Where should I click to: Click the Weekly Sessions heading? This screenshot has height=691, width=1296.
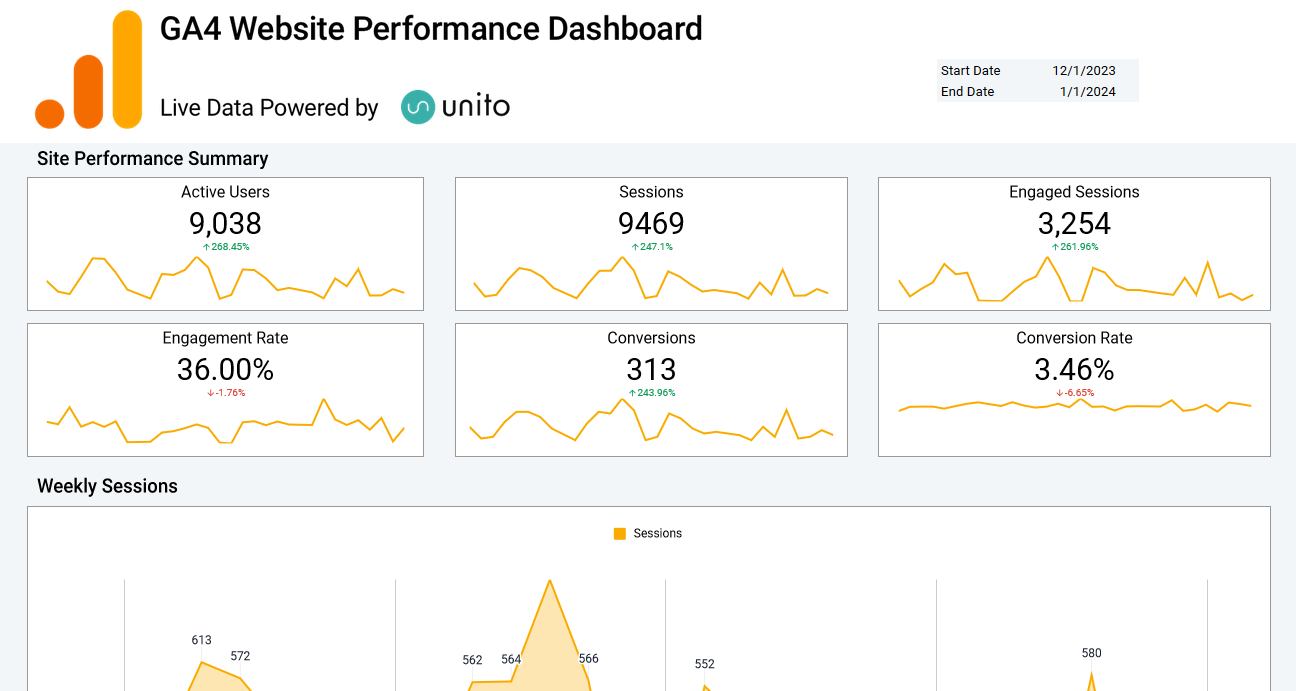[x=107, y=486]
